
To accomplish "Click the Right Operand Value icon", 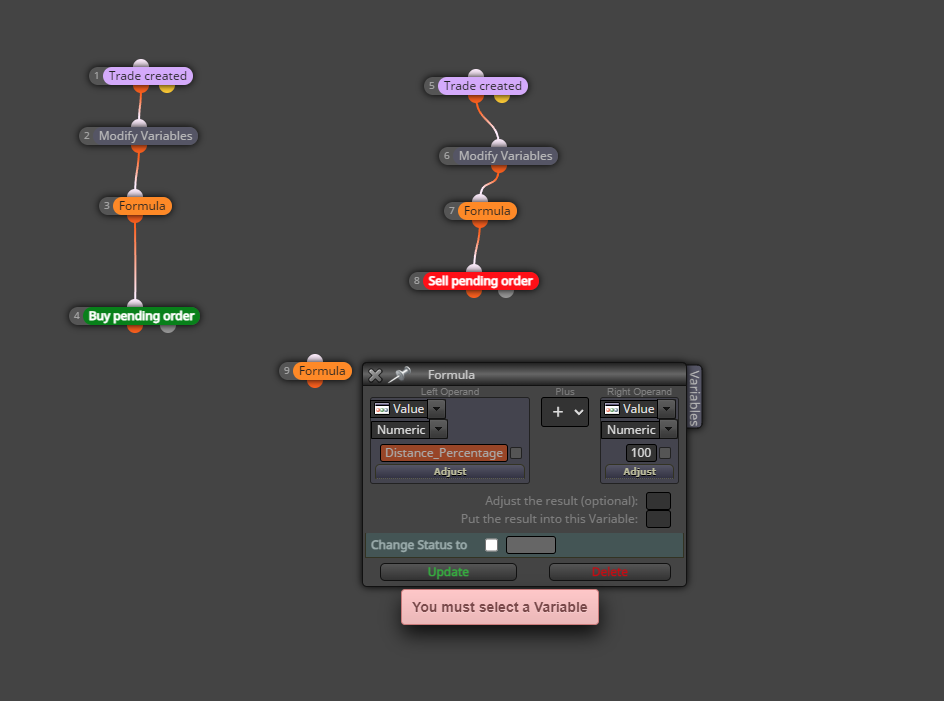I will pos(612,409).
